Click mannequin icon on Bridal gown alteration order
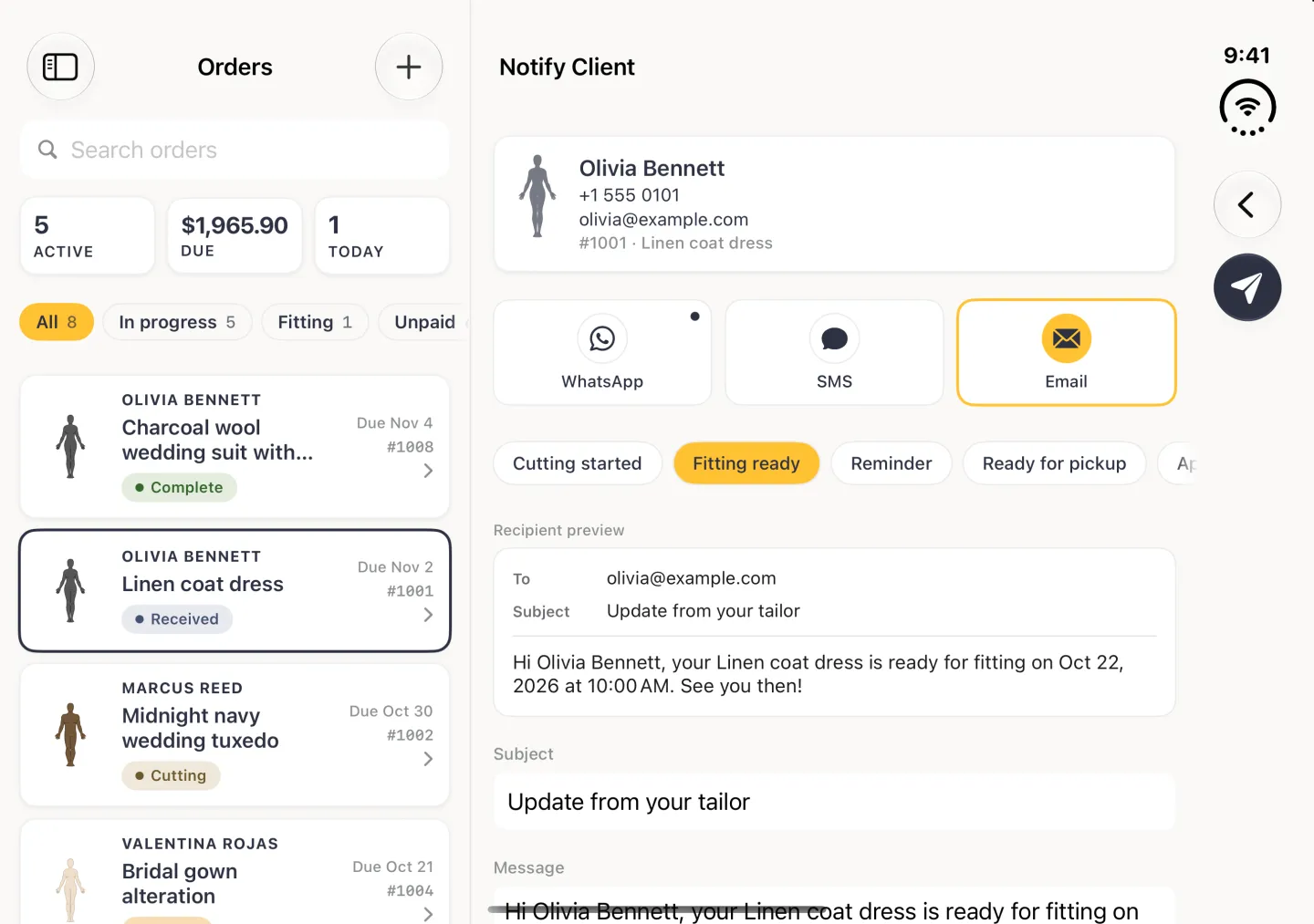Viewport: 1314px width, 924px height. point(70,889)
